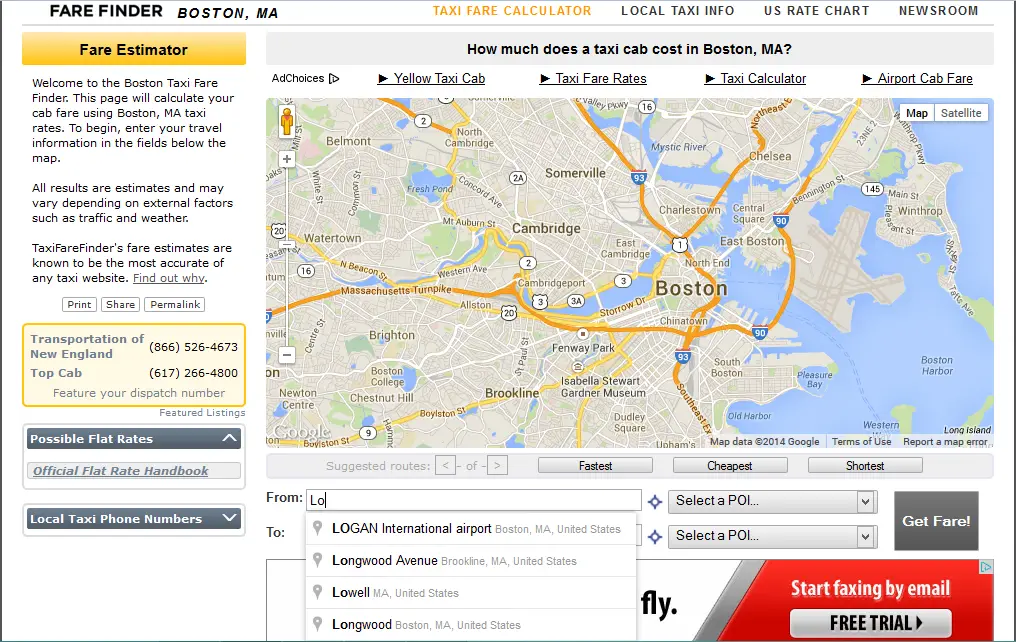The width and height of the screenshot is (1016, 642).
Task: Zoom out on the map with minus button
Action: 287,355
